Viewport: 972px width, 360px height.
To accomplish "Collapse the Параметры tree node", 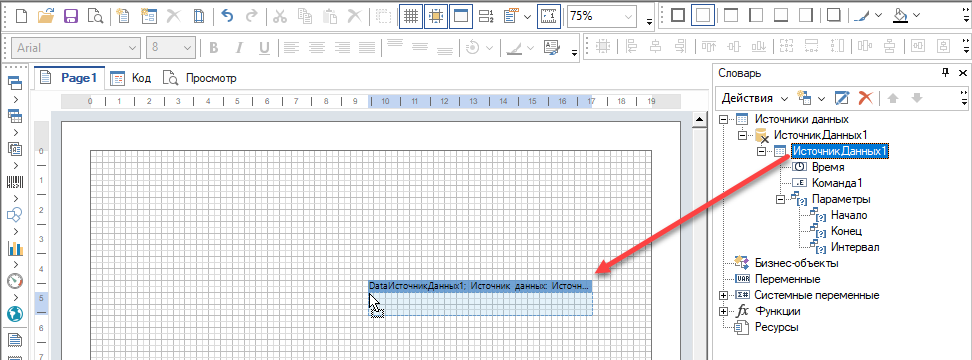I will click(x=780, y=200).
